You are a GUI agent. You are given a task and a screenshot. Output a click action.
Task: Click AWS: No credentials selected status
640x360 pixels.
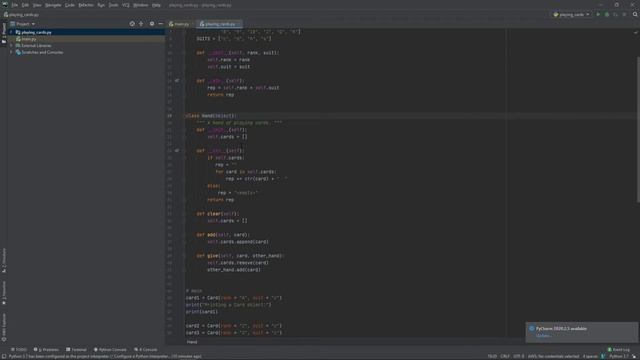click(x=553, y=356)
